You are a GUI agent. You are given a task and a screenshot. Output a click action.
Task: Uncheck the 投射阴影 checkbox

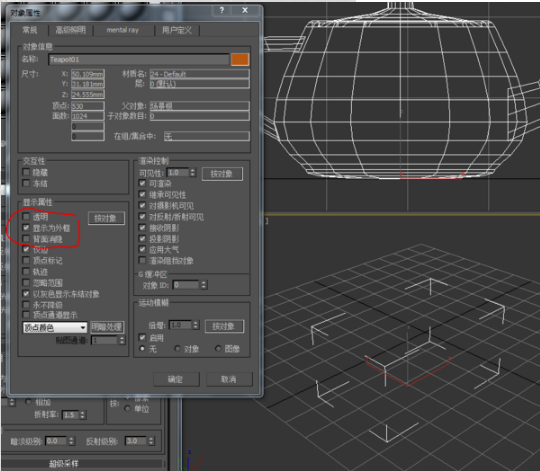[142, 239]
